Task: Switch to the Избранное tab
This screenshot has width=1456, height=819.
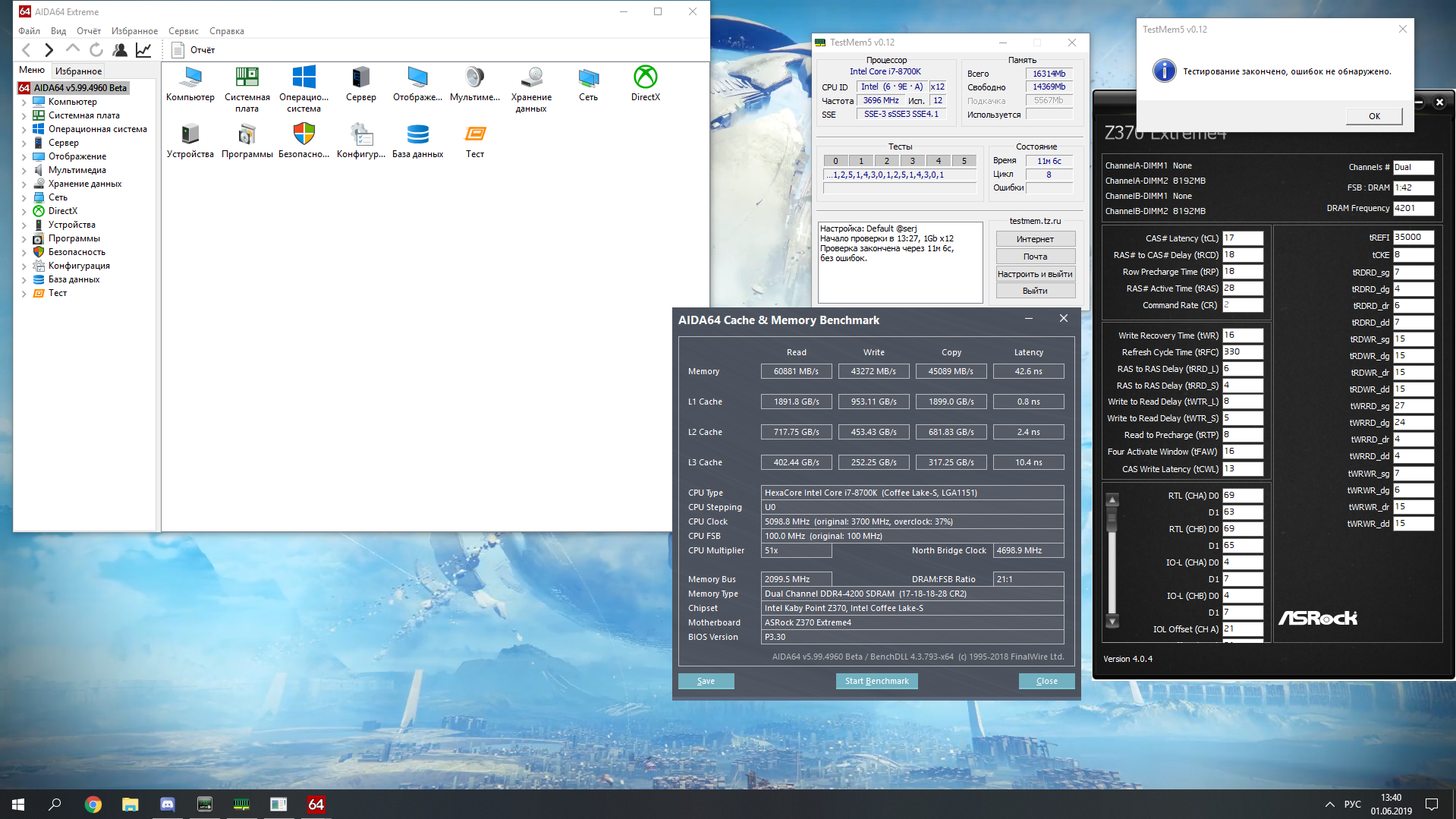Action: coord(78,71)
